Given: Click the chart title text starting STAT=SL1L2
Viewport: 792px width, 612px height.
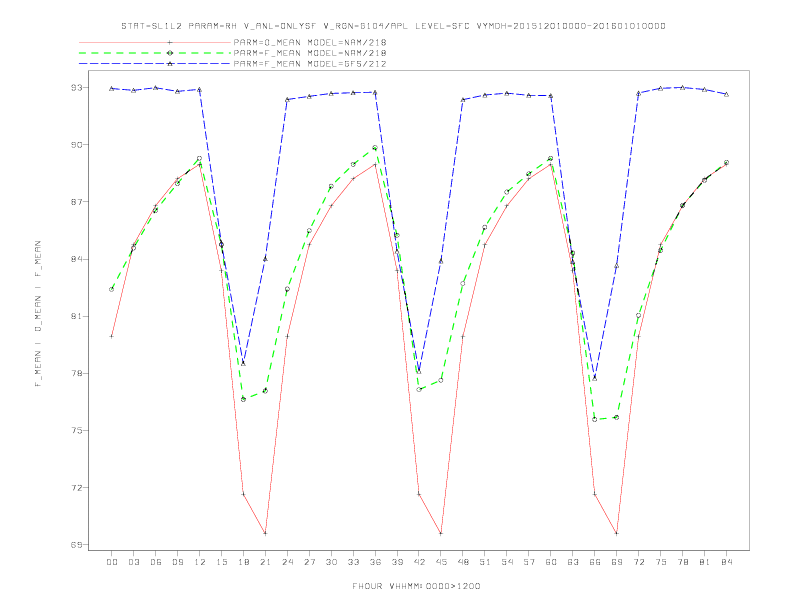Looking at the screenshot, I should point(393,26).
